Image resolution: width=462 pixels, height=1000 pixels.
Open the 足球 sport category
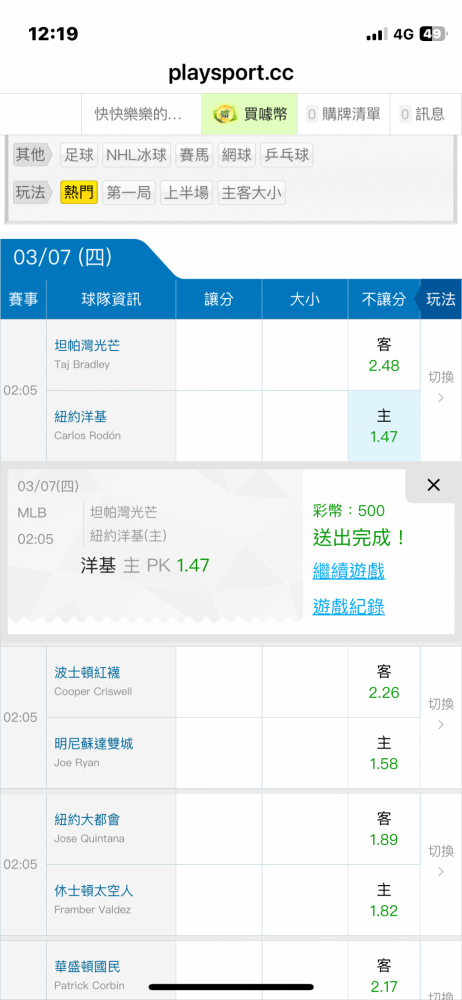coord(79,155)
